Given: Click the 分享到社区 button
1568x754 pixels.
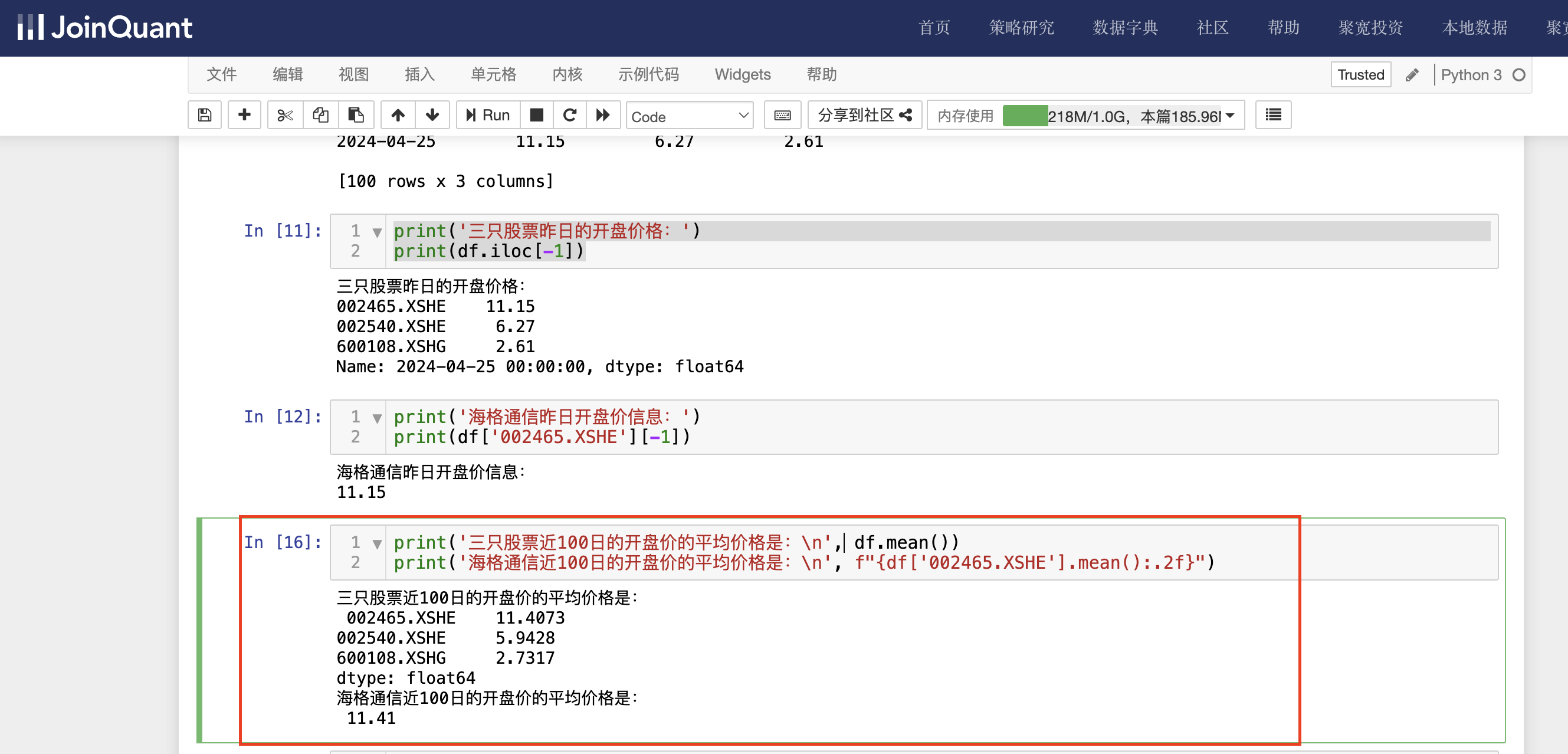Looking at the screenshot, I should click(864, 115).
